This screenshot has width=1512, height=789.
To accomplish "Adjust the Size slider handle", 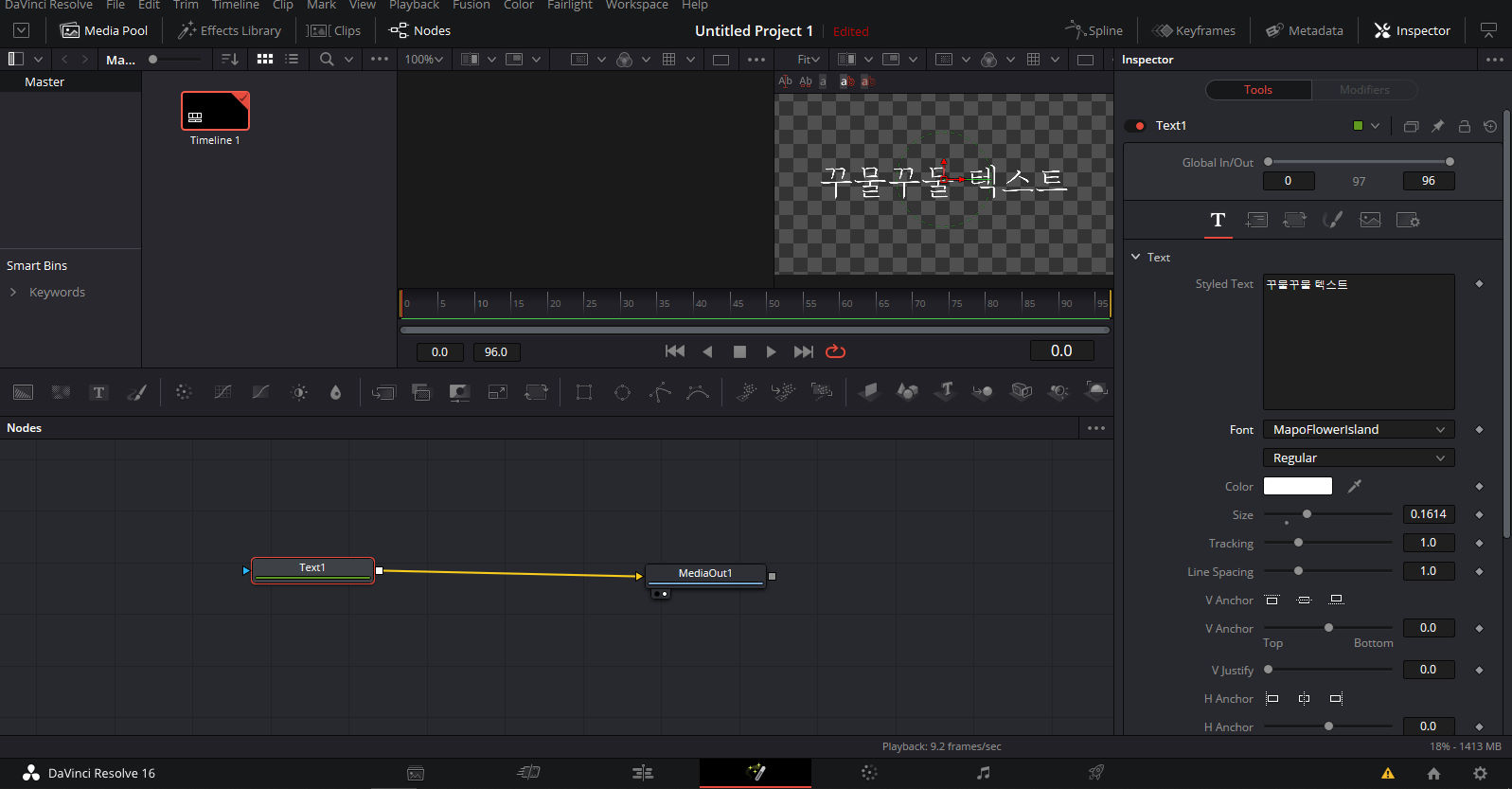I will pyautogui.click(x=1307, y=514).
